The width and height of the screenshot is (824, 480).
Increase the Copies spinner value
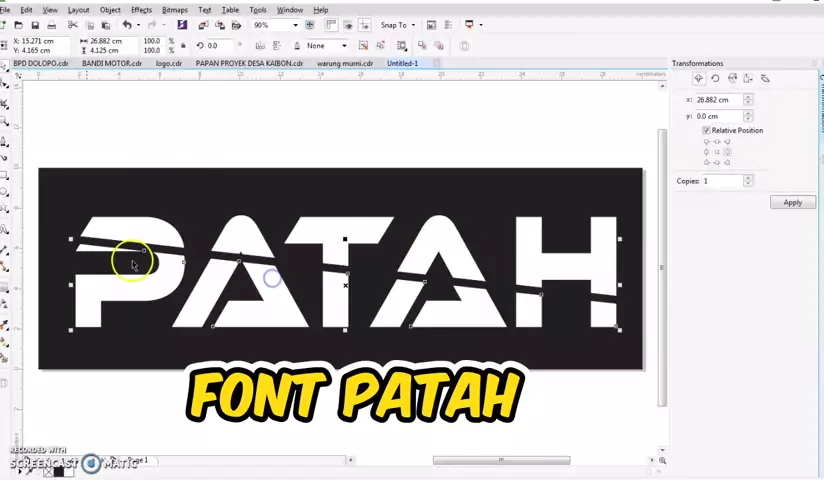pyautogui.click(x=748, y=178)
